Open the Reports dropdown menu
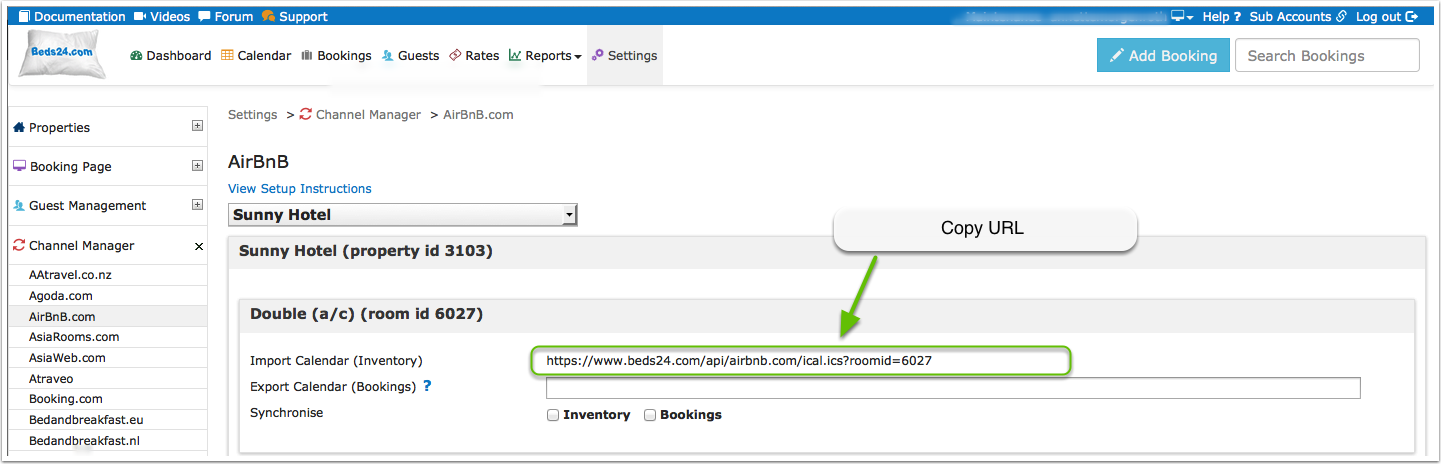Screen dimensions: 1441x464 click(545, 56)
